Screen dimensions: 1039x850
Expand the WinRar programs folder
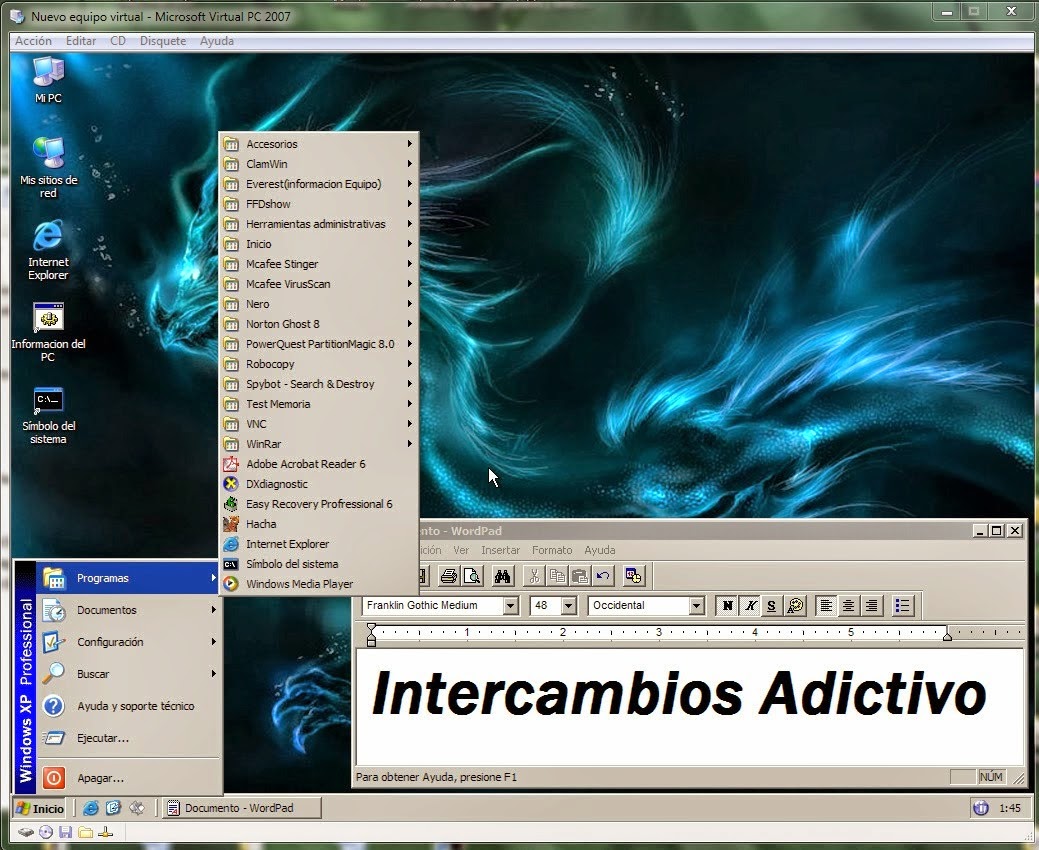click(319, 444)
